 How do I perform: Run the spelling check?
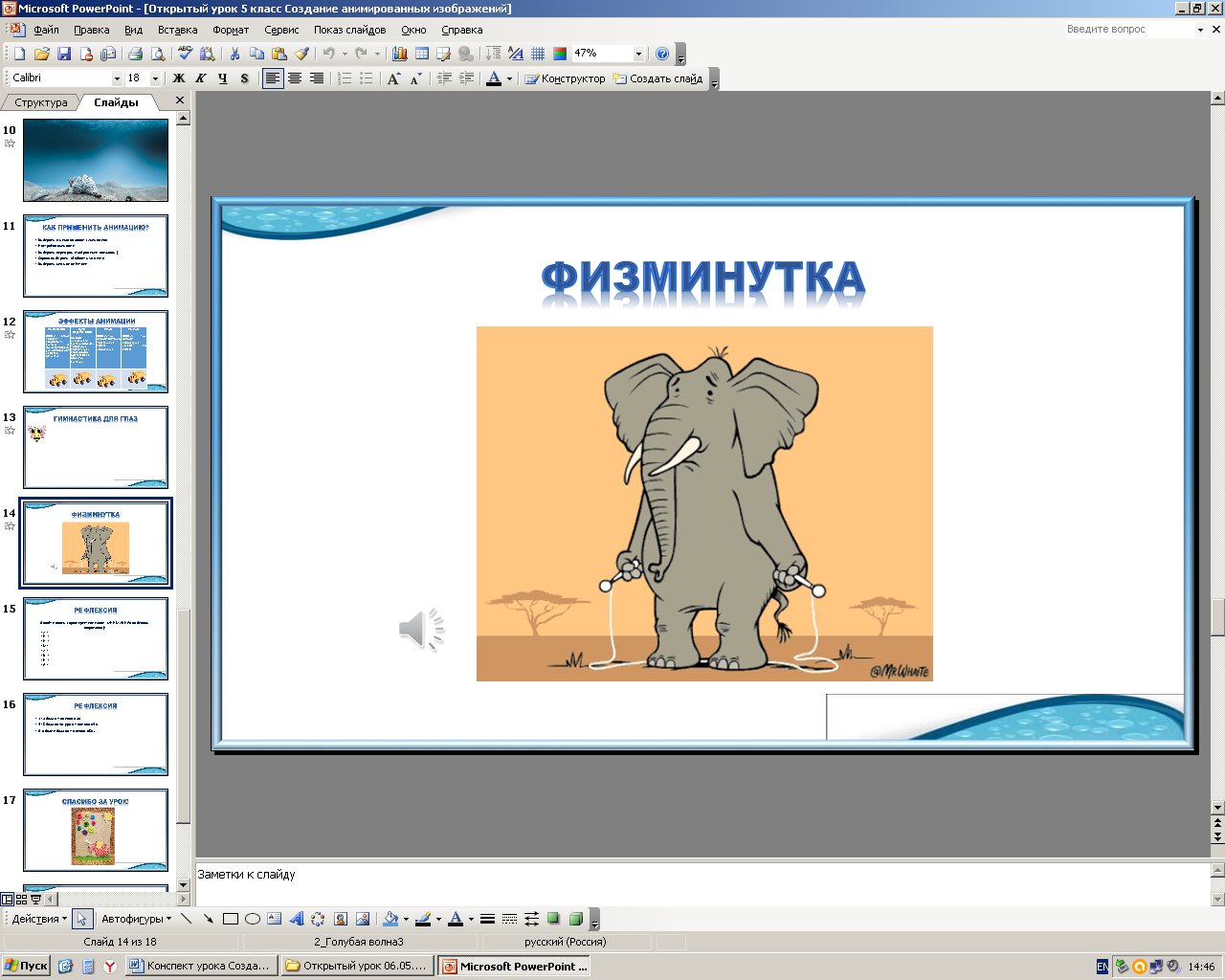[185, 54]
